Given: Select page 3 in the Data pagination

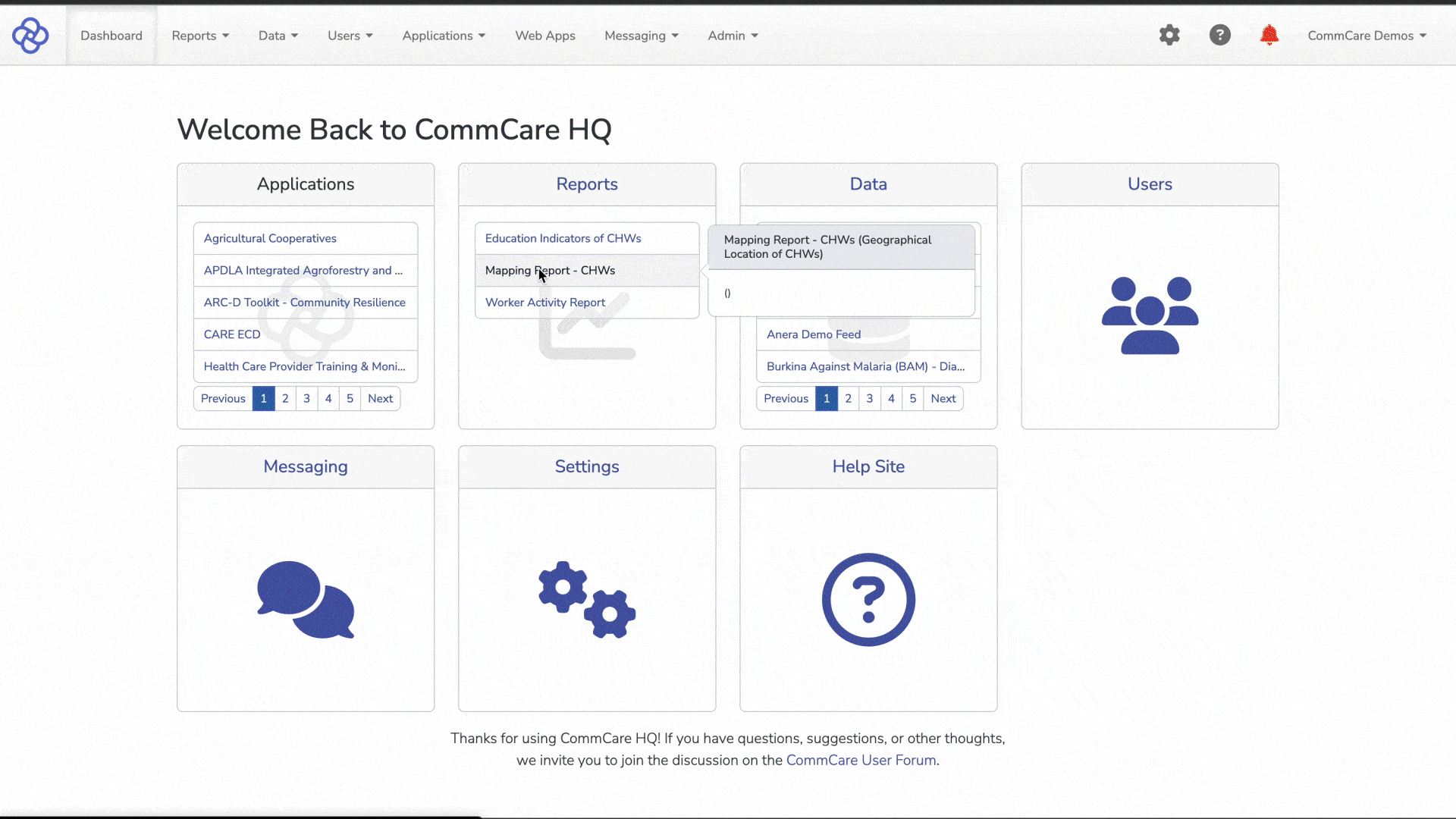Looking at the screenshot, I should tap(870, 398).
